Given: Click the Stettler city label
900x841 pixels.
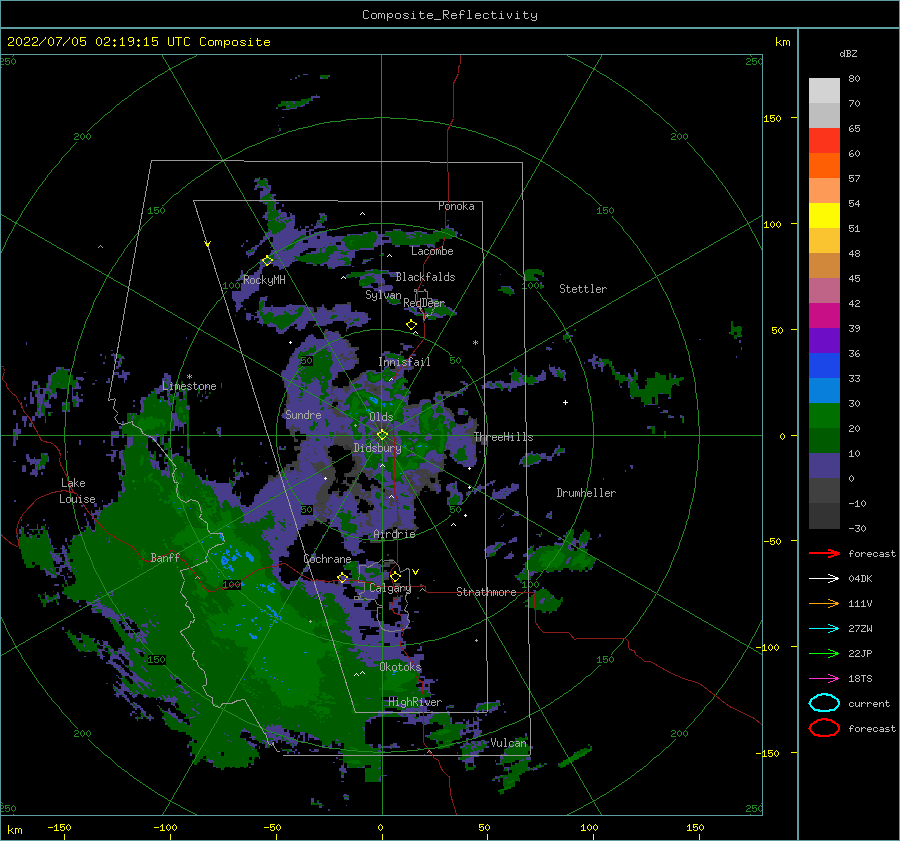Looking at the screenshot, I should point(583,289).
